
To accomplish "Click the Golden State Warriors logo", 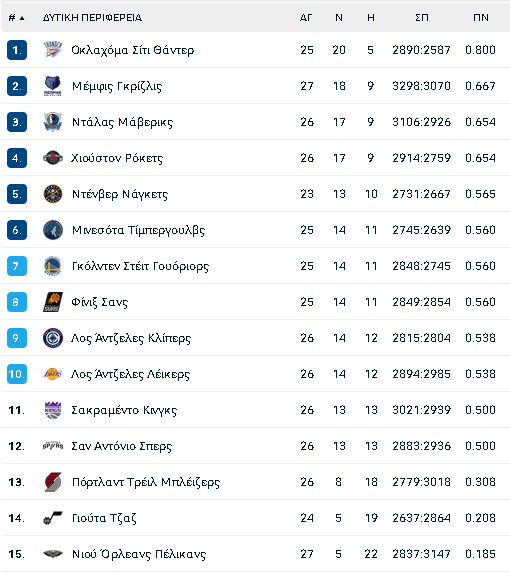I will [53, 266].
